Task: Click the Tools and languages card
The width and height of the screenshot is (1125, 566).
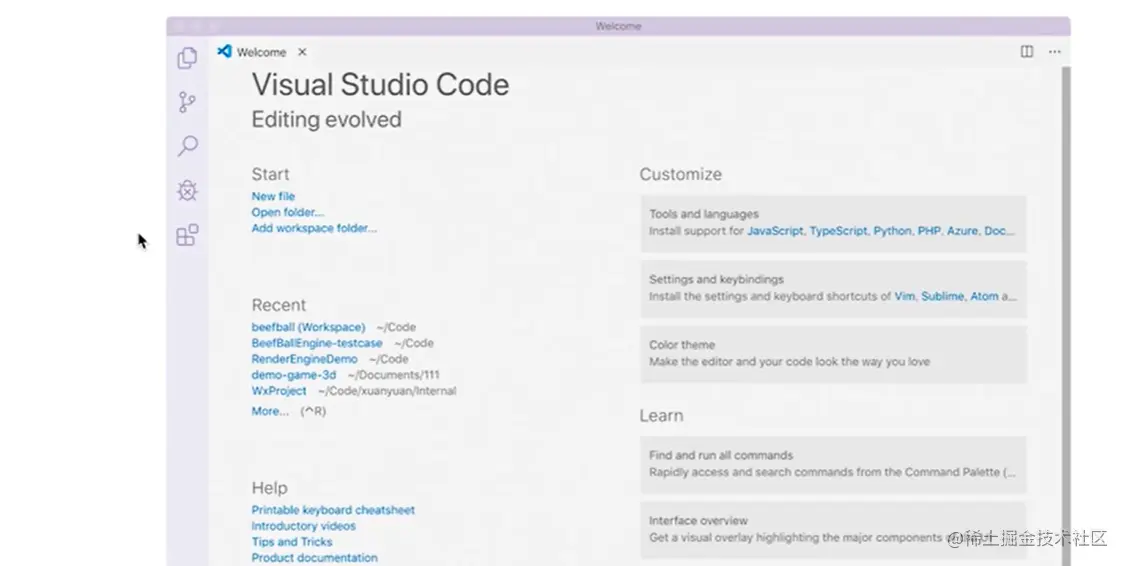Action: (x=833, y=223)
